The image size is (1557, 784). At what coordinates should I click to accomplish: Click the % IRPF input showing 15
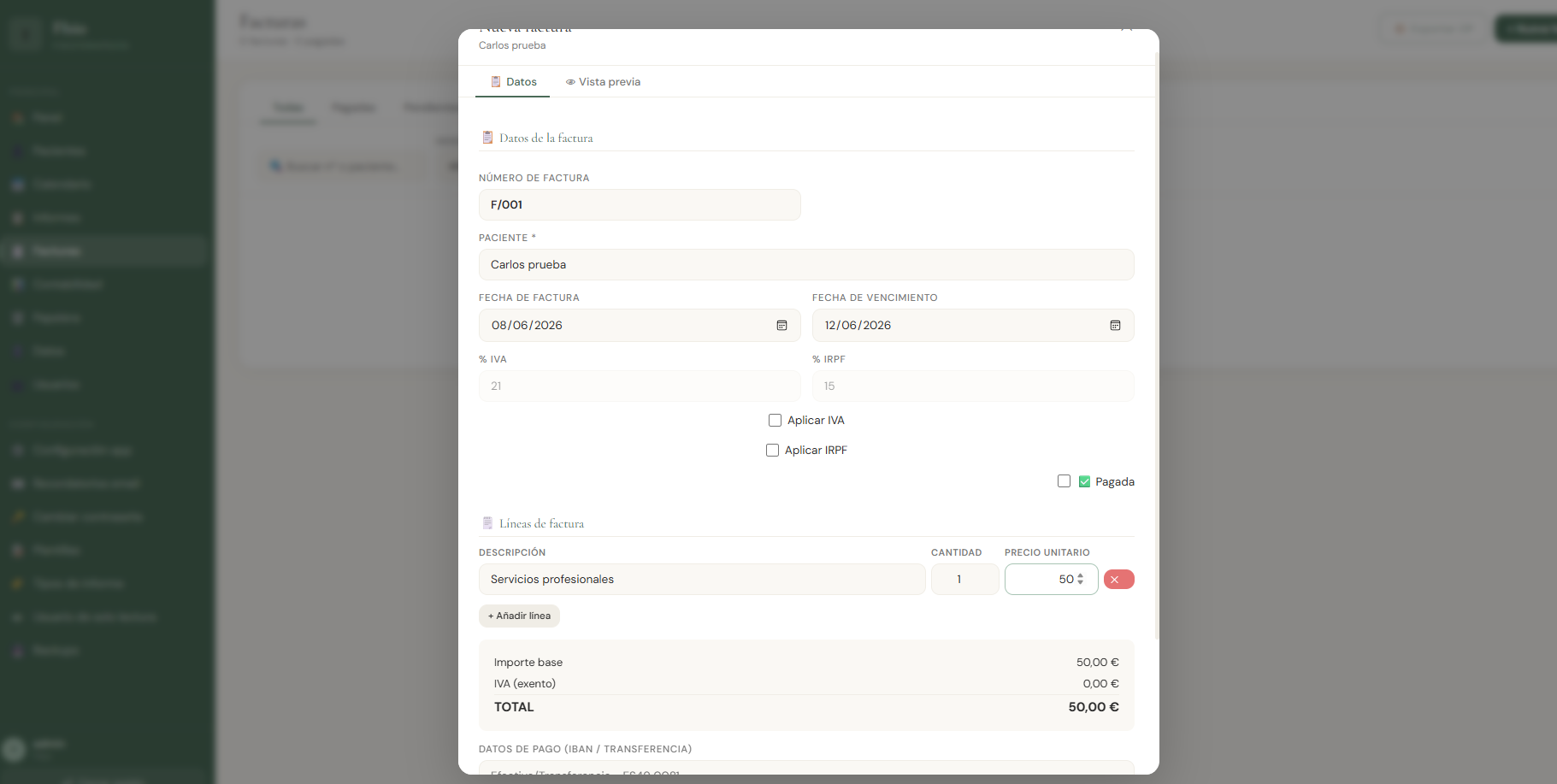coord(973,386)
